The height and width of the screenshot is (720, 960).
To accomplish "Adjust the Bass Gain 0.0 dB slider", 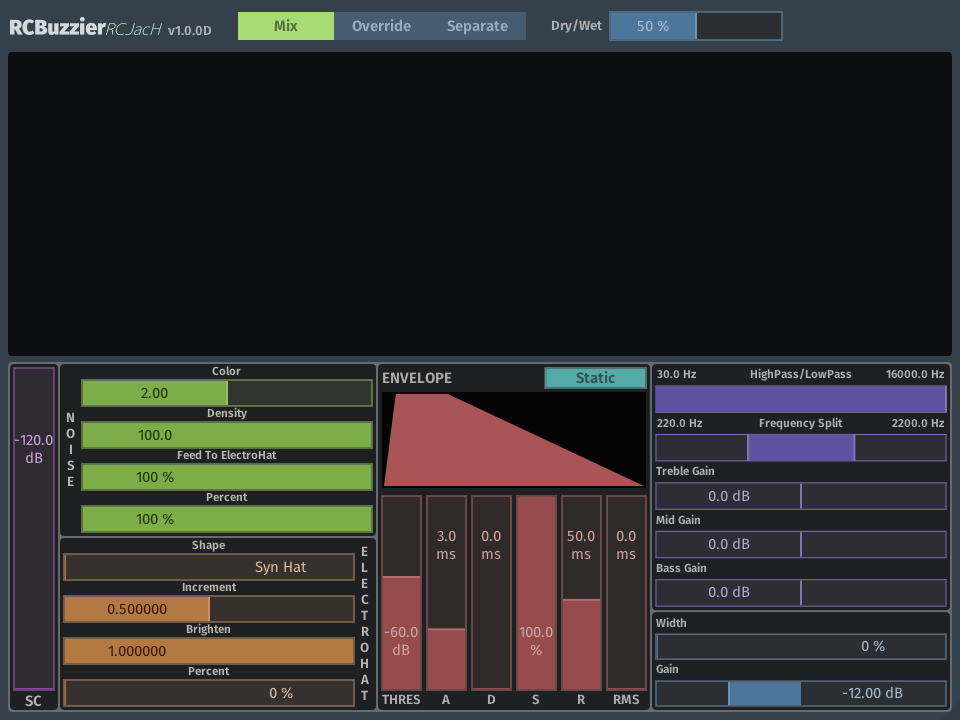I will click(801, 593).
